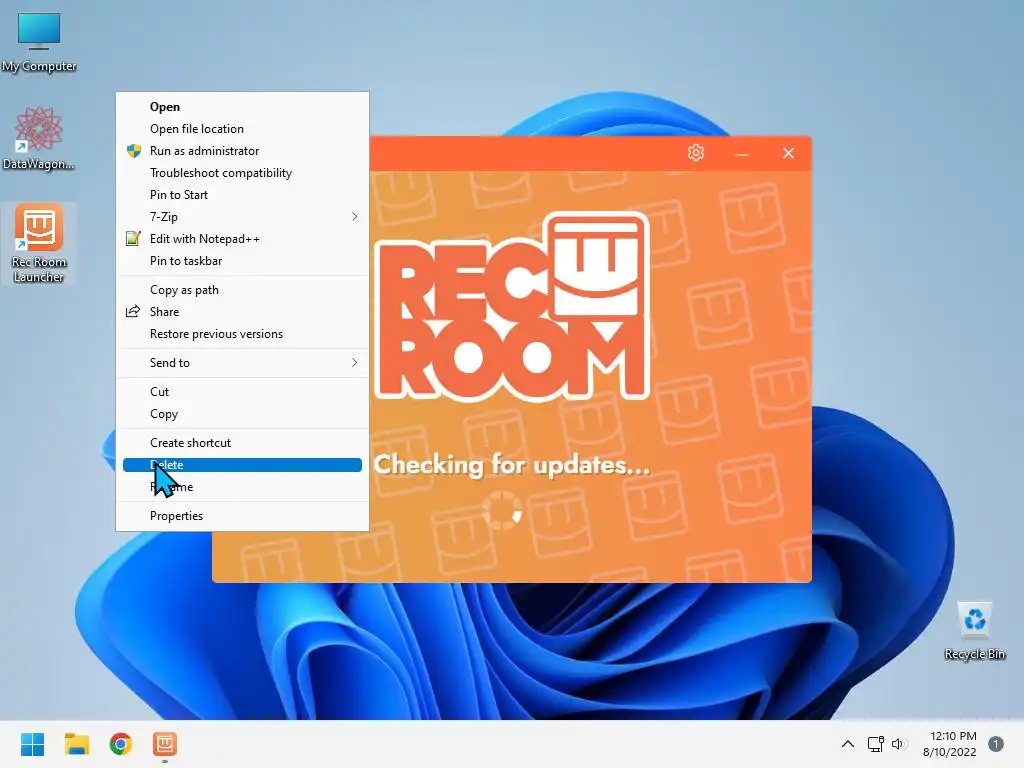Show hidden system tray icons

(x=847, y=744)
